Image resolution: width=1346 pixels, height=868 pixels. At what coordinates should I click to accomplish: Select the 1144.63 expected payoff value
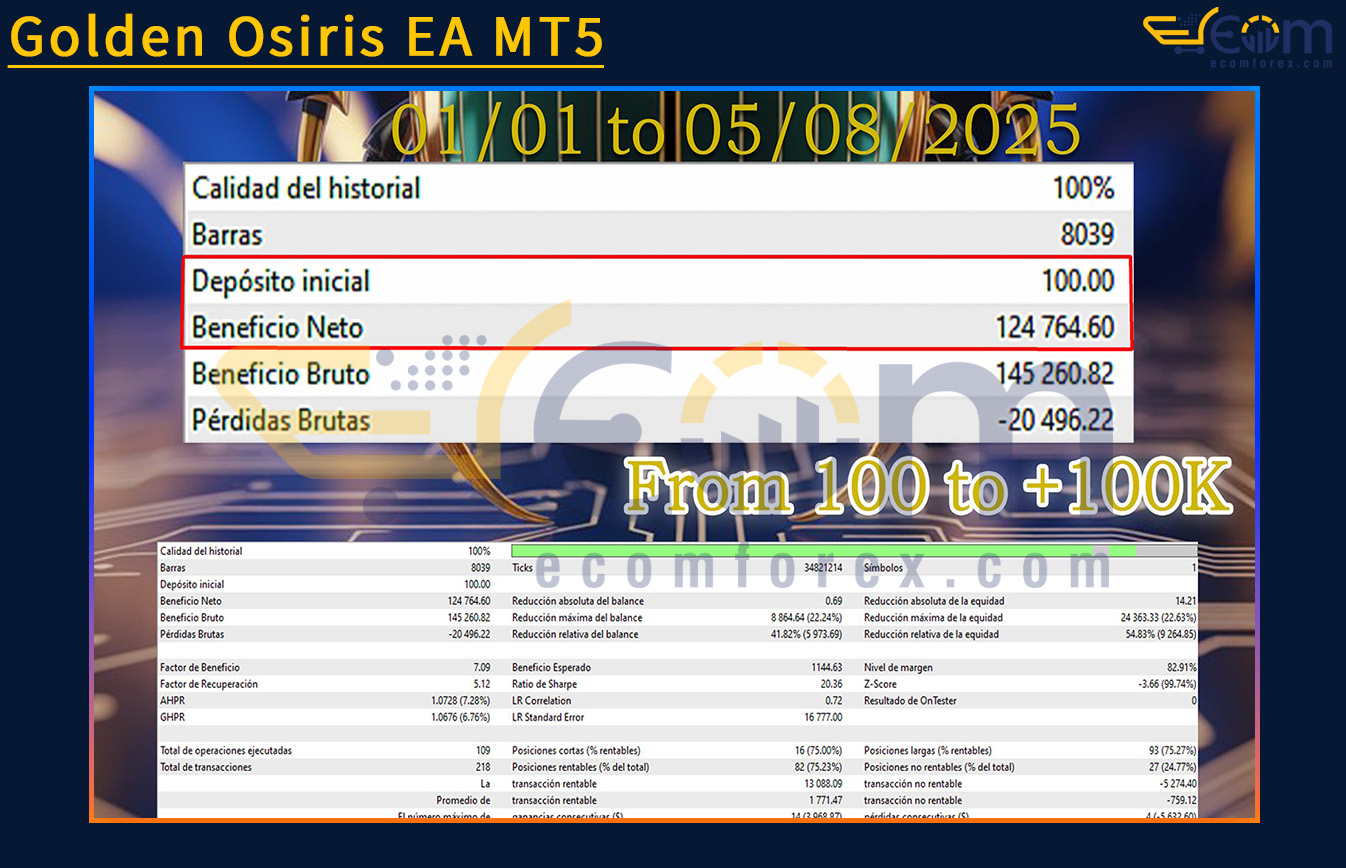pos(827,667)
